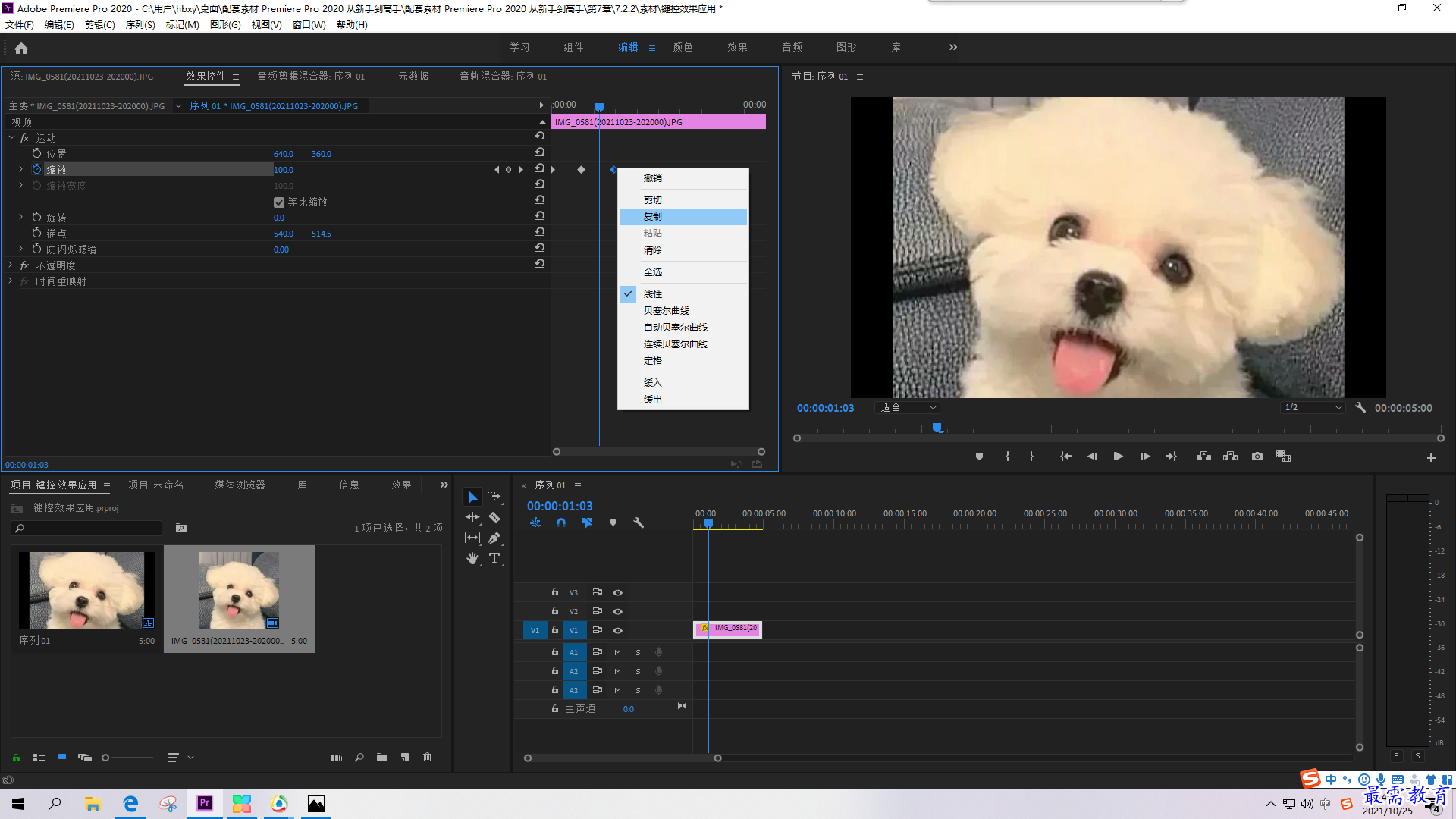Mute audio track A1

617,652
